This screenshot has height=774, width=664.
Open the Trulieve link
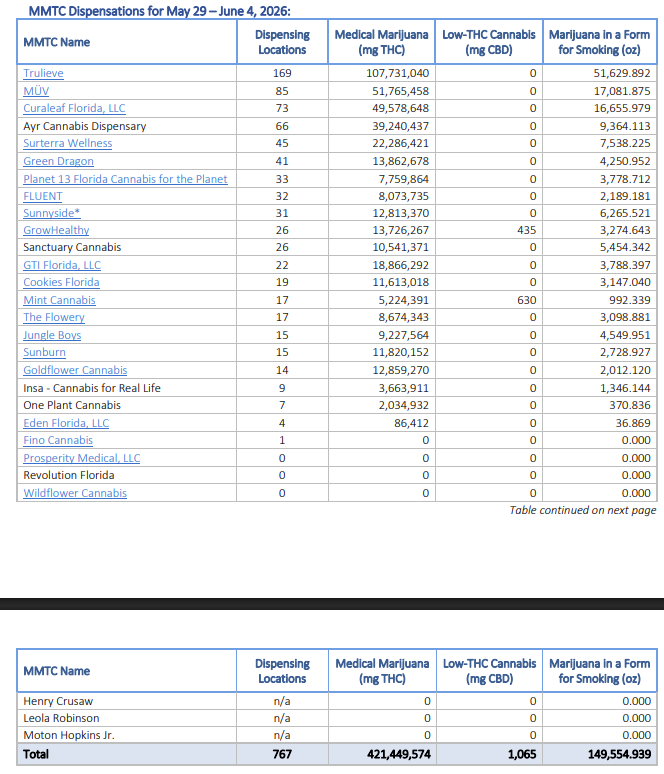click(43, 73)
